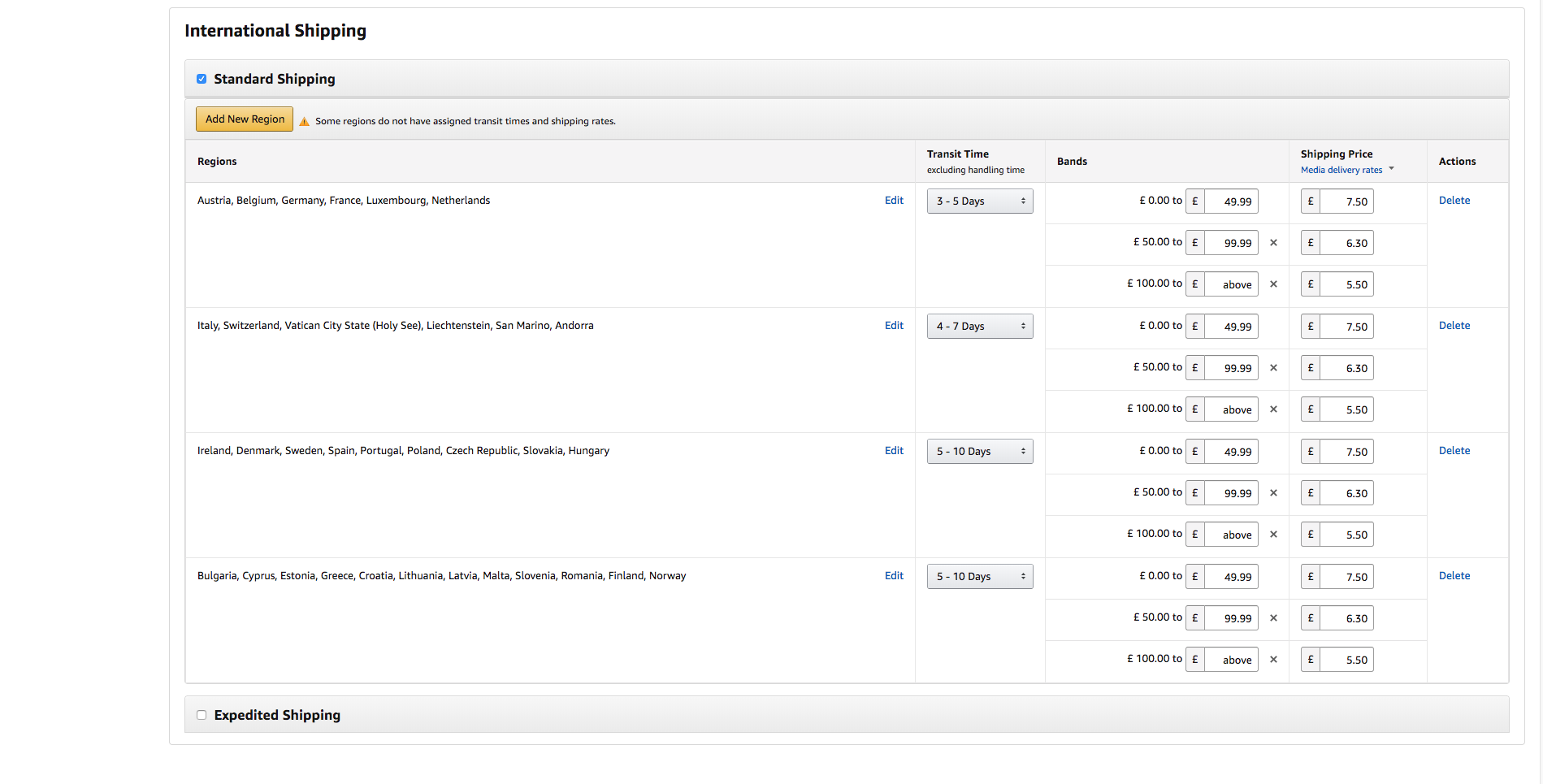Edit the Bulgaria, Cyprus, Estonia region

coord(894,576)
